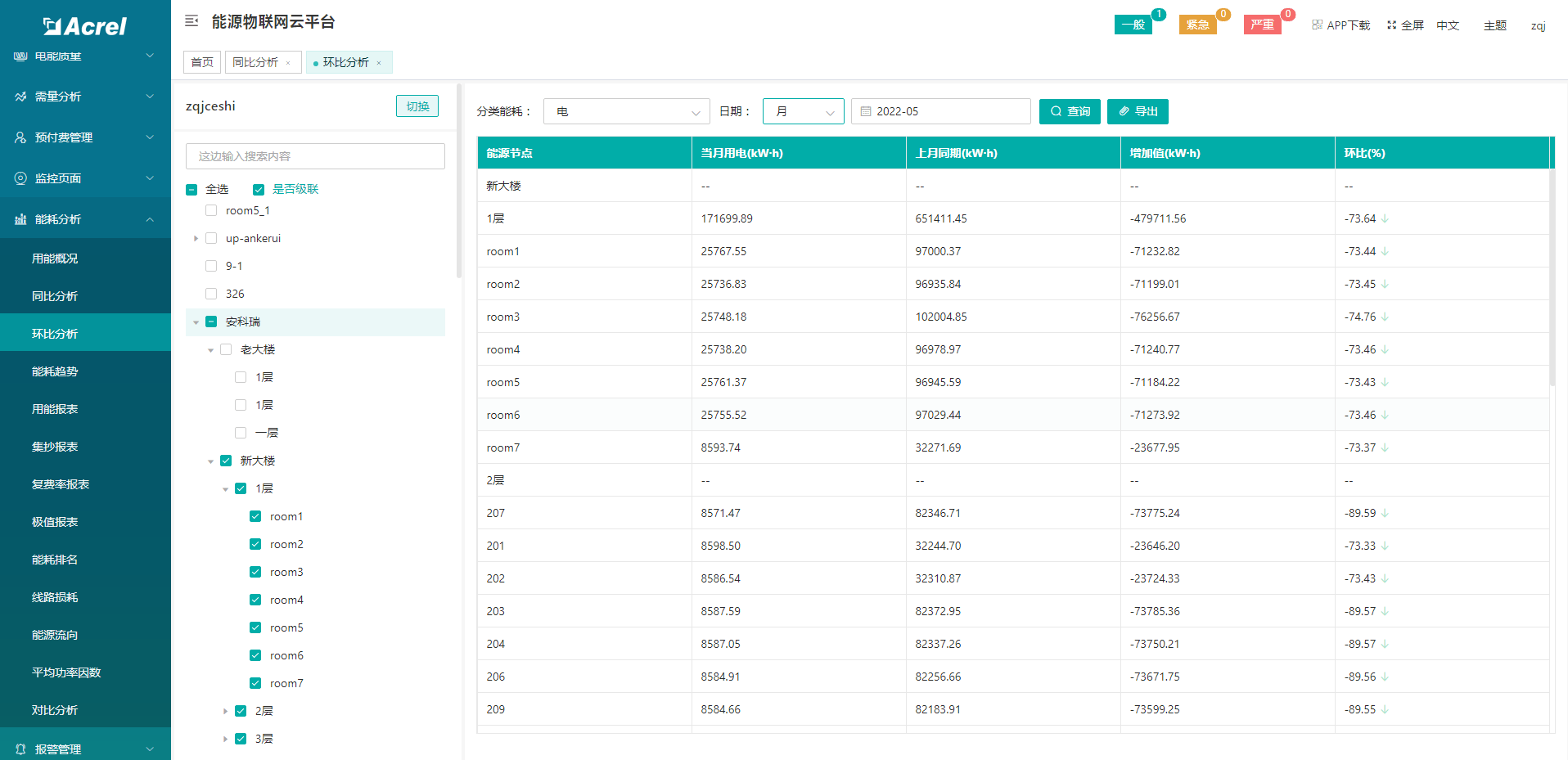Click the export icon on 导出 button
The image size is (1568, 760).
[1124, 111]
